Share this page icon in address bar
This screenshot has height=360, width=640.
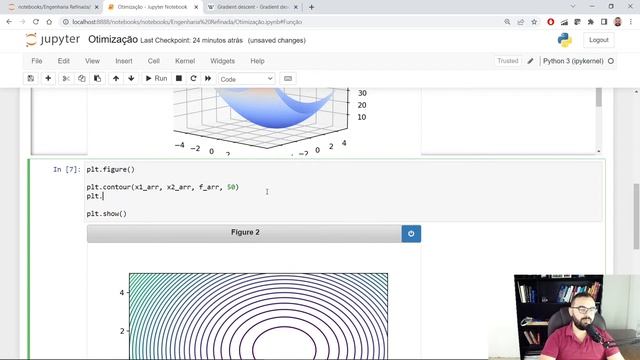click(520, 22)
